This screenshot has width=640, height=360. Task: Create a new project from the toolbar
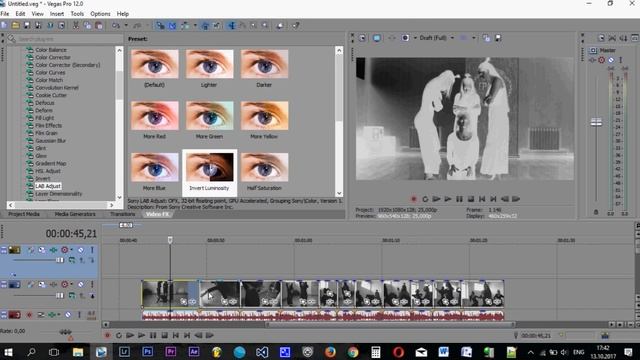pyautogui.click(x=4, y=25)
